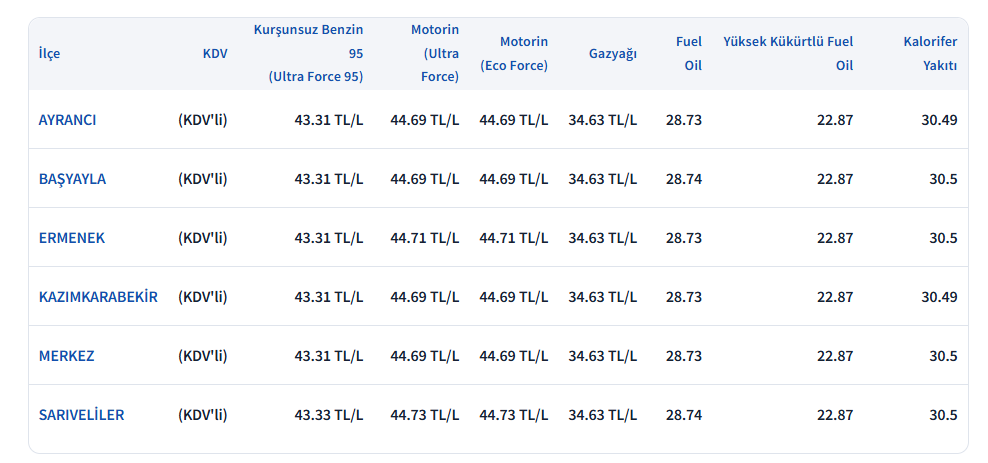Open the AYRANCI district link
The image size is (988, 463).
pos(67,120)
